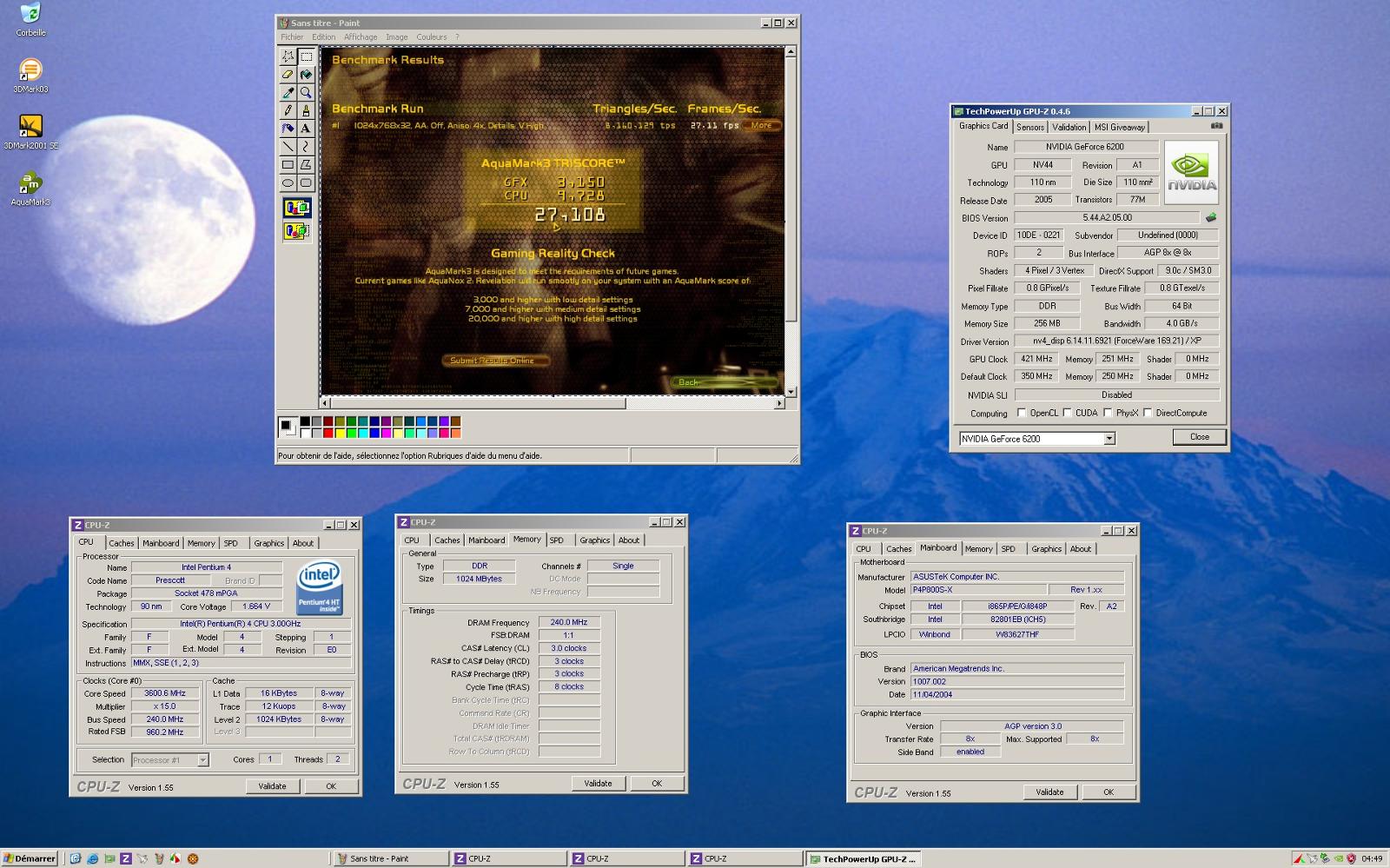Click OK in the CPU-Z Memory window

[x=657, y=784]
